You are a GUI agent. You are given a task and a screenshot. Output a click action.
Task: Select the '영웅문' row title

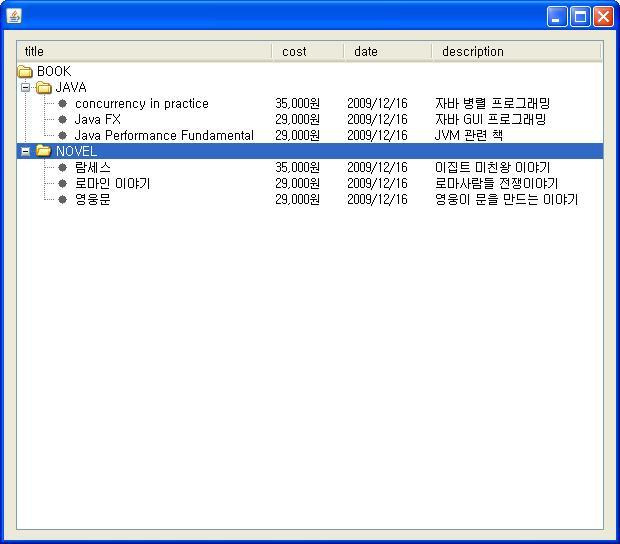tap(93, 199)
